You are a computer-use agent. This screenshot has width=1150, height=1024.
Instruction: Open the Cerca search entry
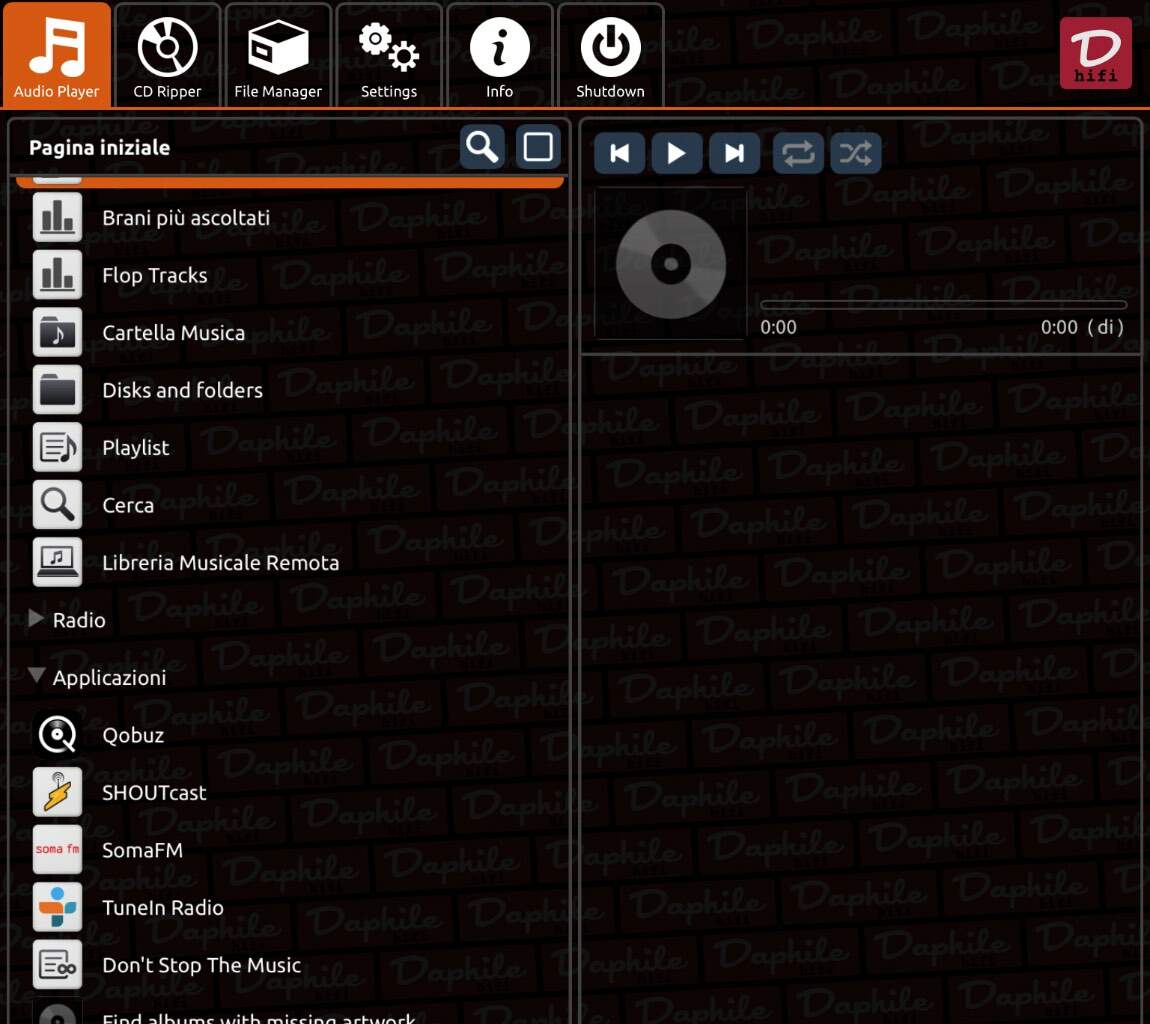click(128, 505)
